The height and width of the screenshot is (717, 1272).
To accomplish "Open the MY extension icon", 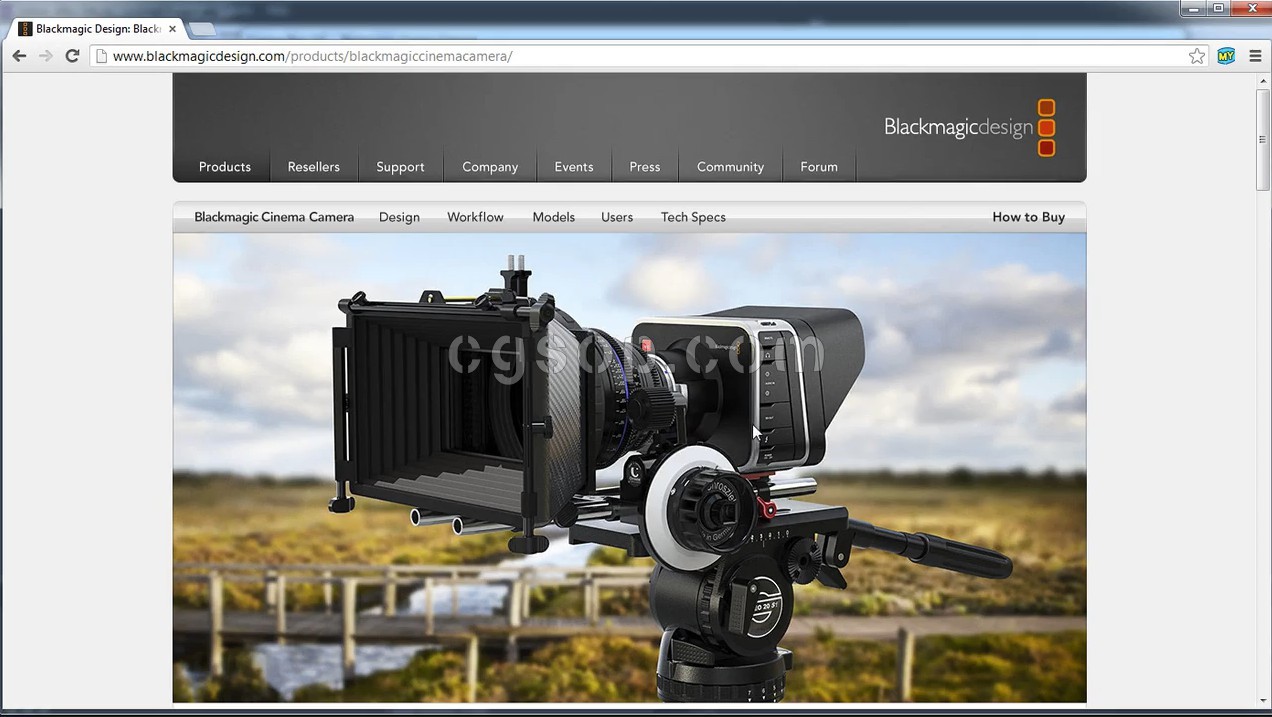I will pyautogui.click(x=1226, y=56).
